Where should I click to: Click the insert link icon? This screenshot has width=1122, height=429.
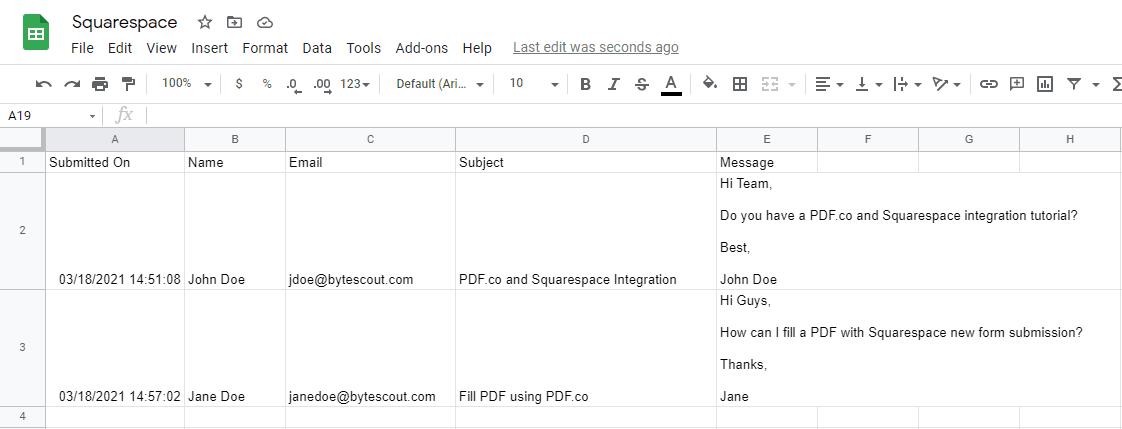coord(988,84)
